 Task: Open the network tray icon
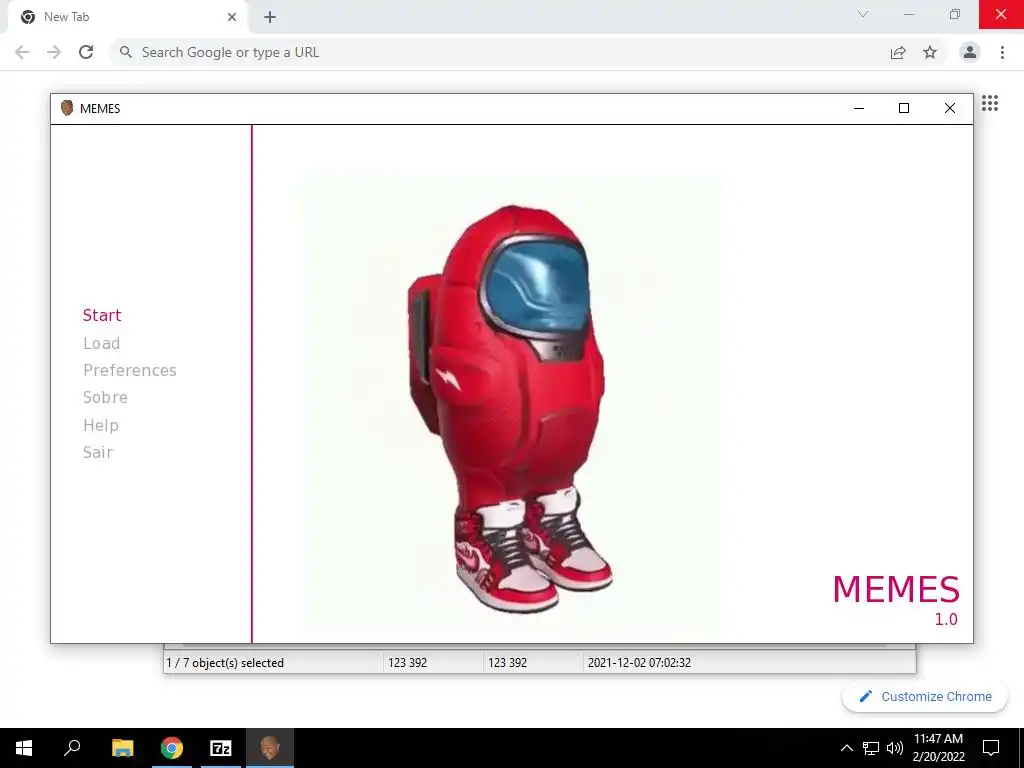point(871,748)
